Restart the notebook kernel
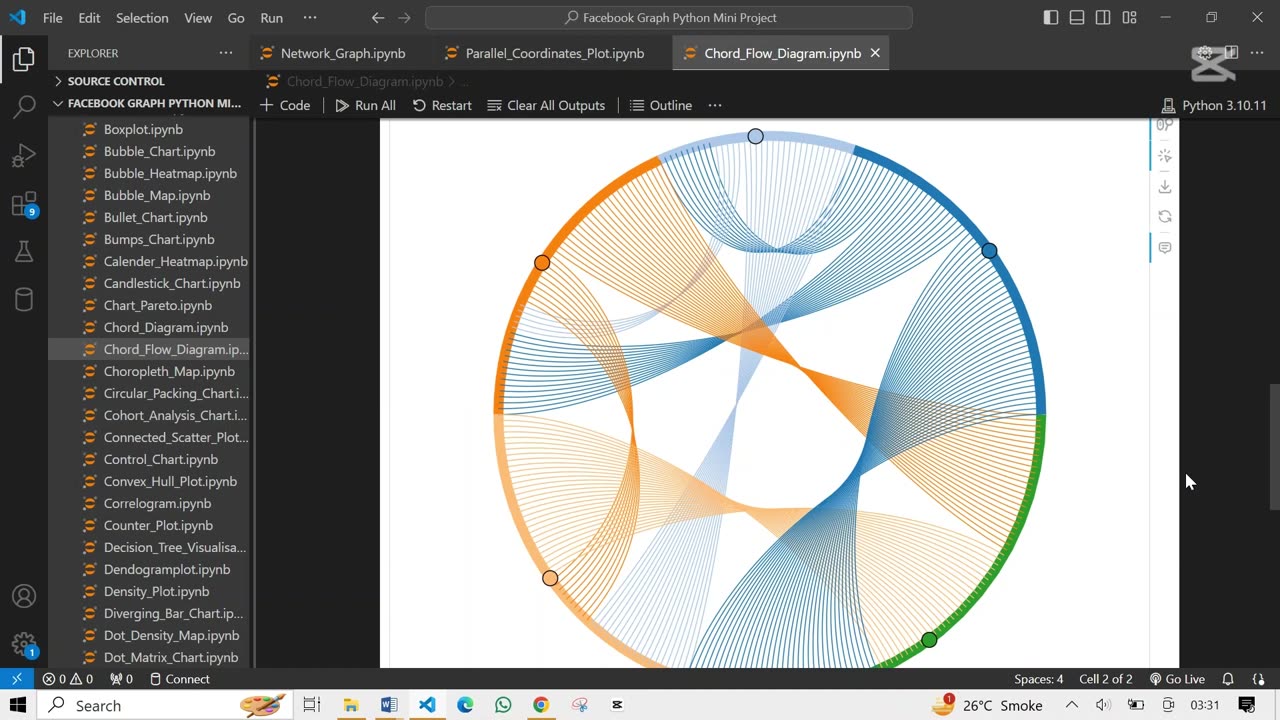 442,105
